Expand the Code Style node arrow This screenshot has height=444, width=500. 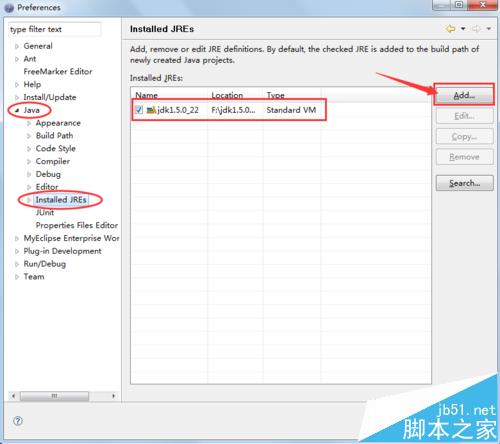click(29, 149)
